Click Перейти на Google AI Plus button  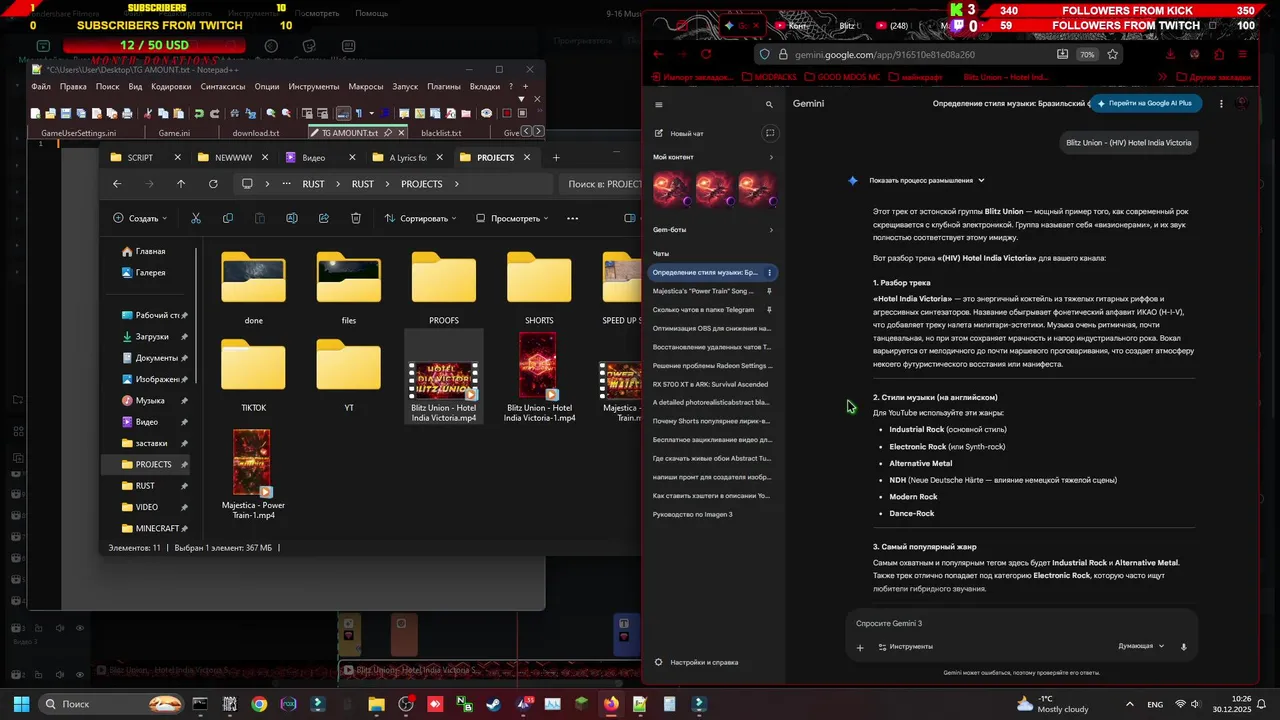click(1144, 103)
